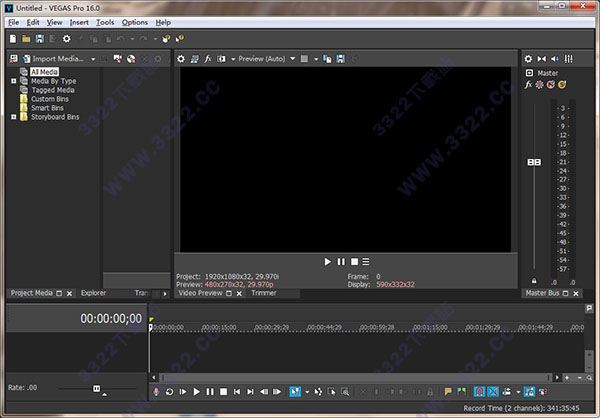This screenshot has height=418, width=600.
Task: Select the Envelope Edit Tool
Action: click(x=318, y=392)
